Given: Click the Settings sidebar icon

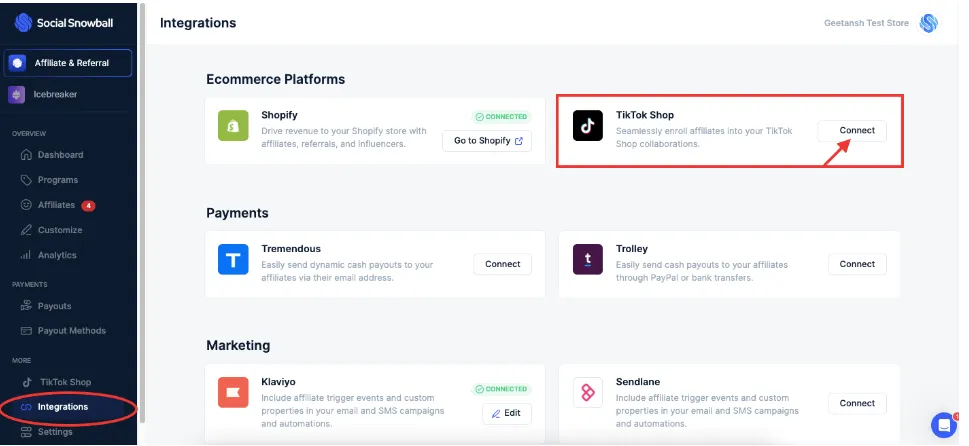Looking at the screenshot, I should point(26,432).
